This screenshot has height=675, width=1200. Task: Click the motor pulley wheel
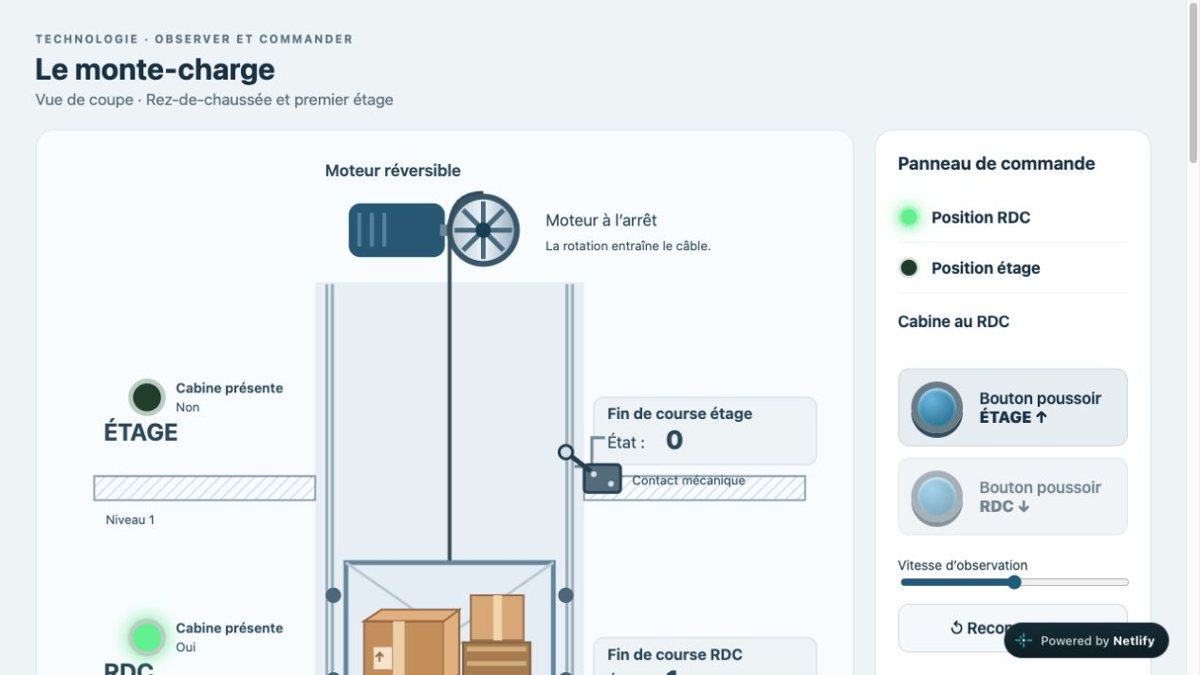pyautogui.click(x=483, y=230)
